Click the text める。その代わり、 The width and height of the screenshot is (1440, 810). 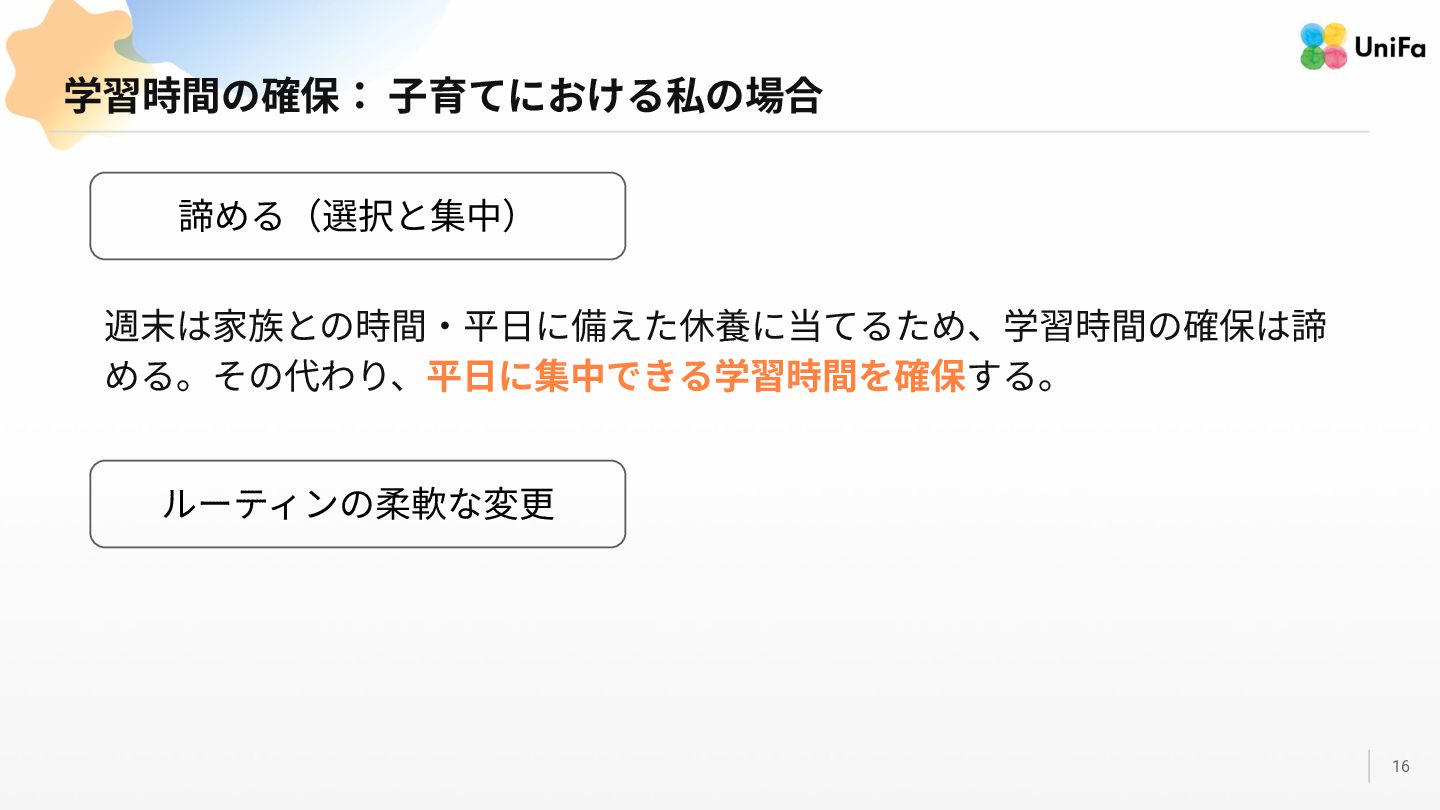pyautogui.click(x=265, y=378)
